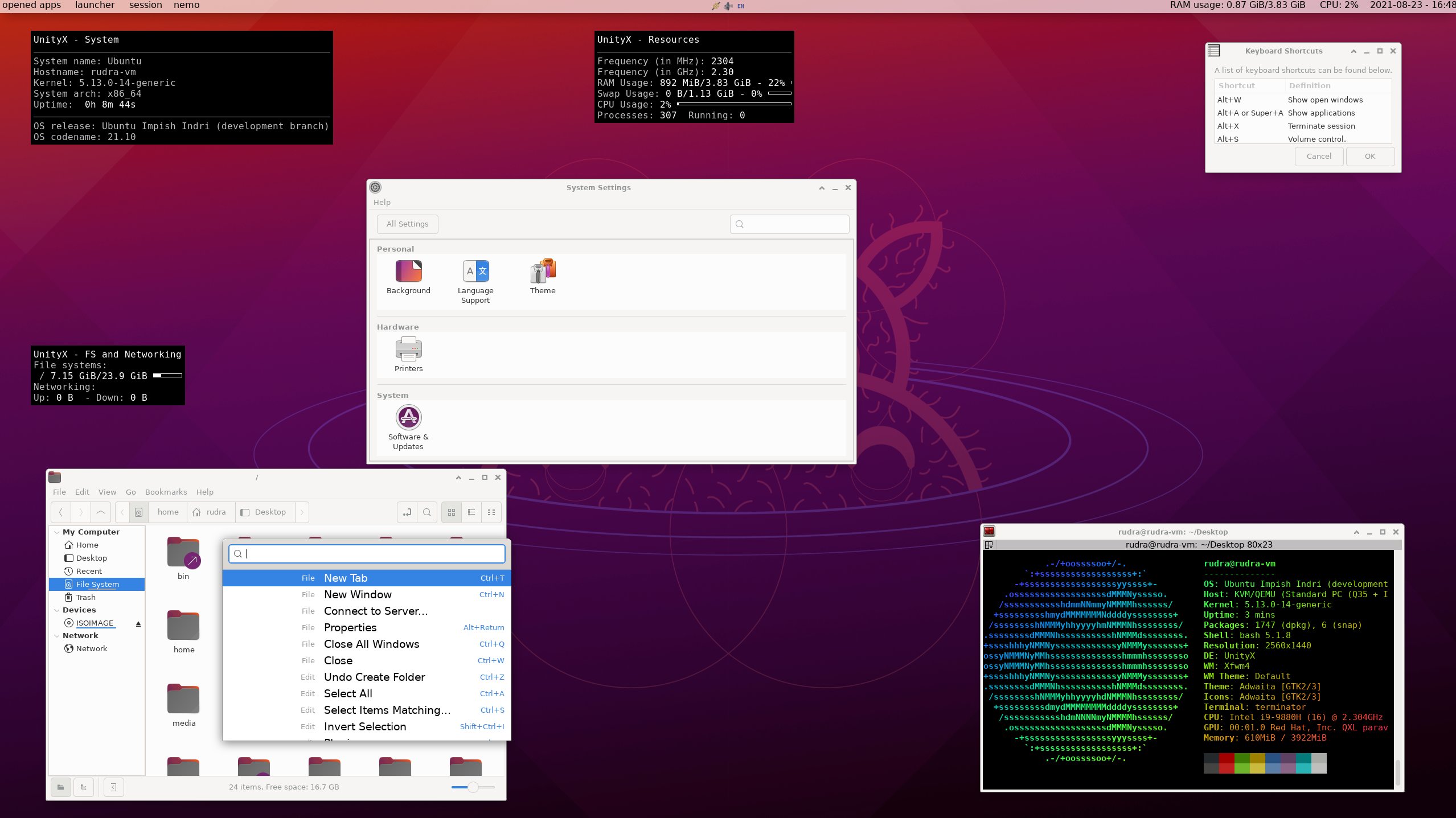Viewport: 1456px width, 818px height.
Task: Click the path bar left chevron
Action: coord(122,512)
